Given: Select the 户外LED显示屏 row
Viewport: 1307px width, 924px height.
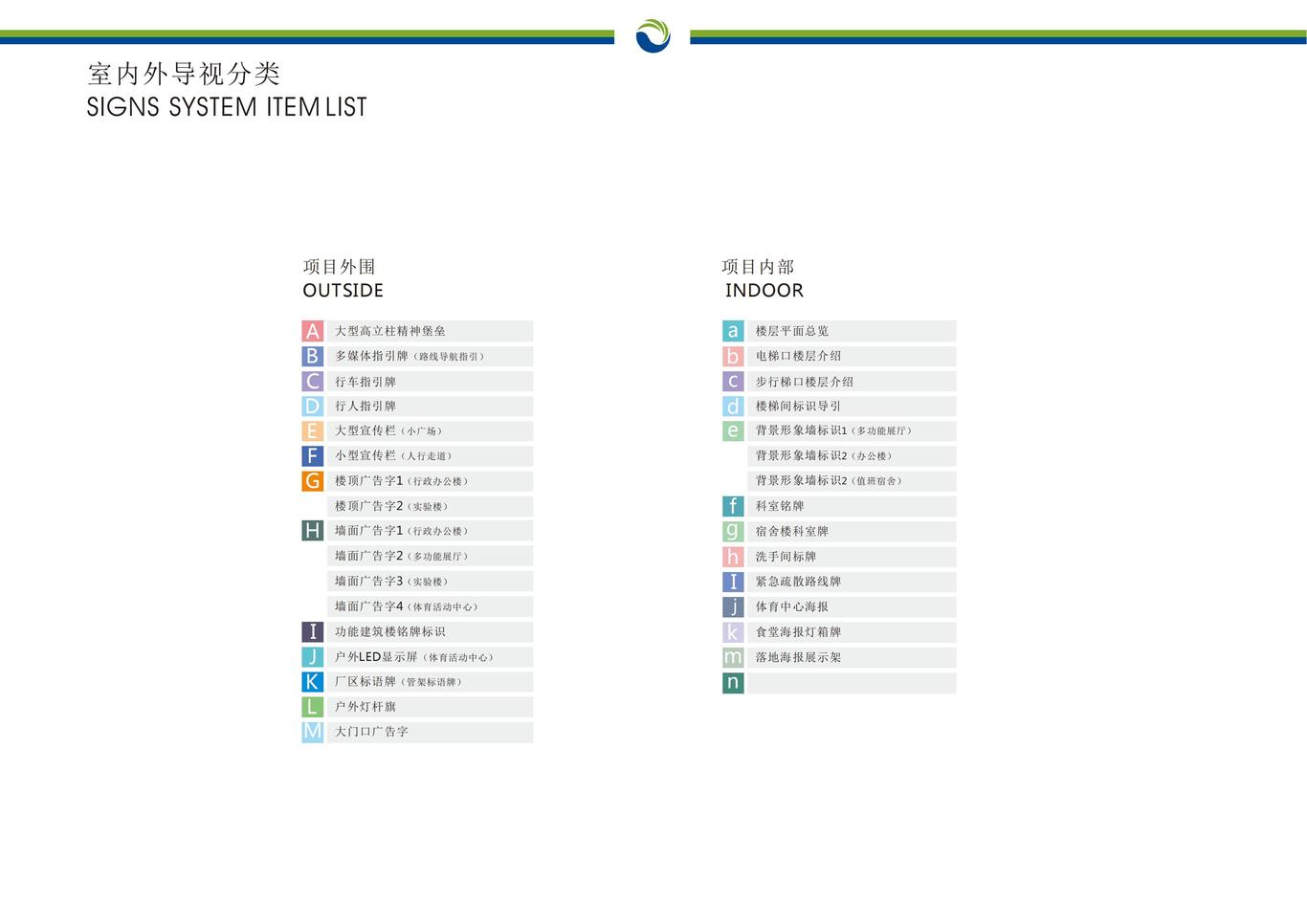Looking at the screenshot, I should (430, 656).
